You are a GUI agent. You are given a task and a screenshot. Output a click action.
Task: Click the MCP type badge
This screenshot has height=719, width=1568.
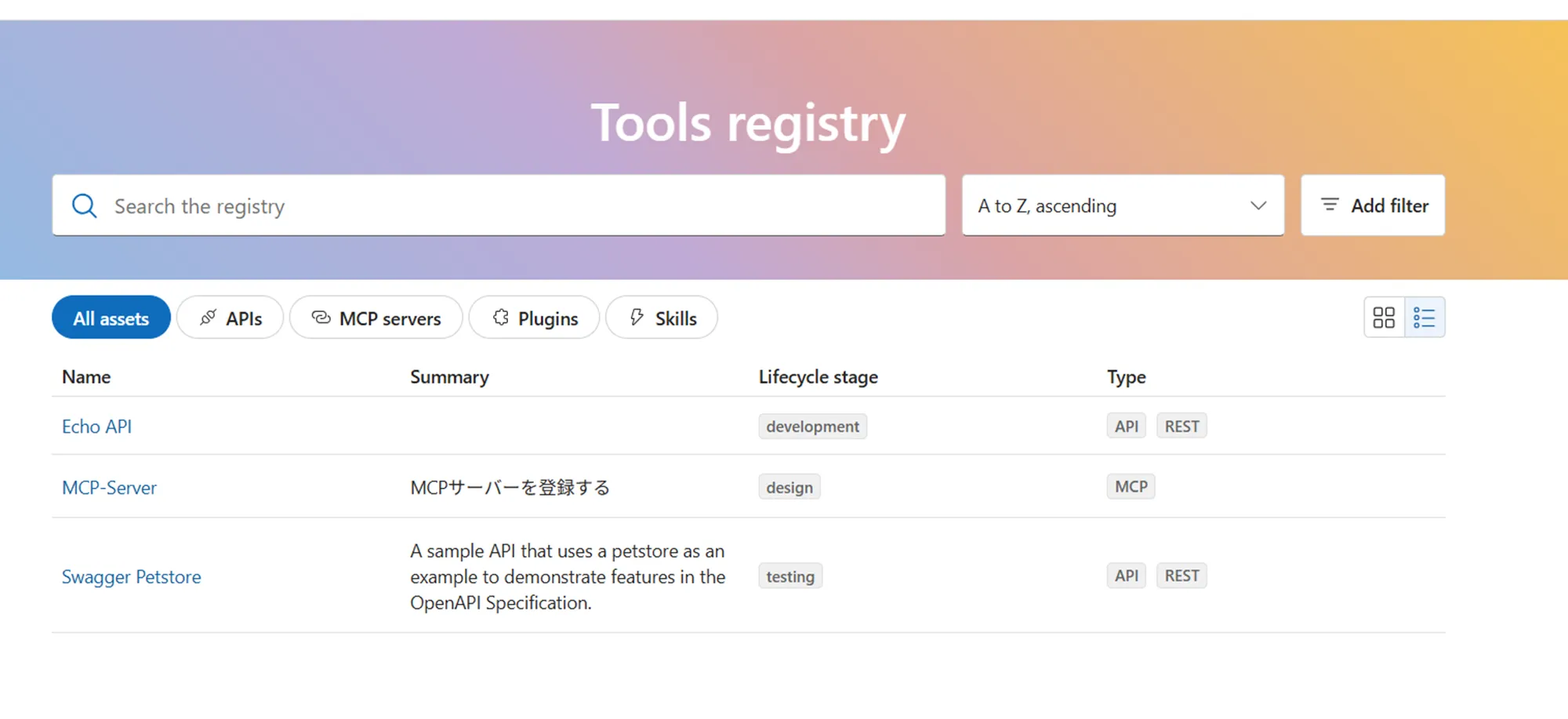coord(1131,487)
